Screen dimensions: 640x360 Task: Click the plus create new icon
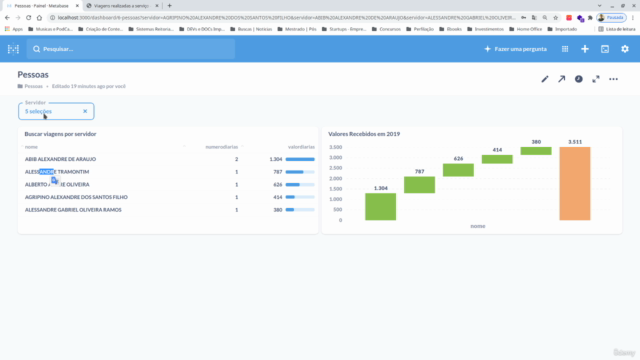(585, 49)
